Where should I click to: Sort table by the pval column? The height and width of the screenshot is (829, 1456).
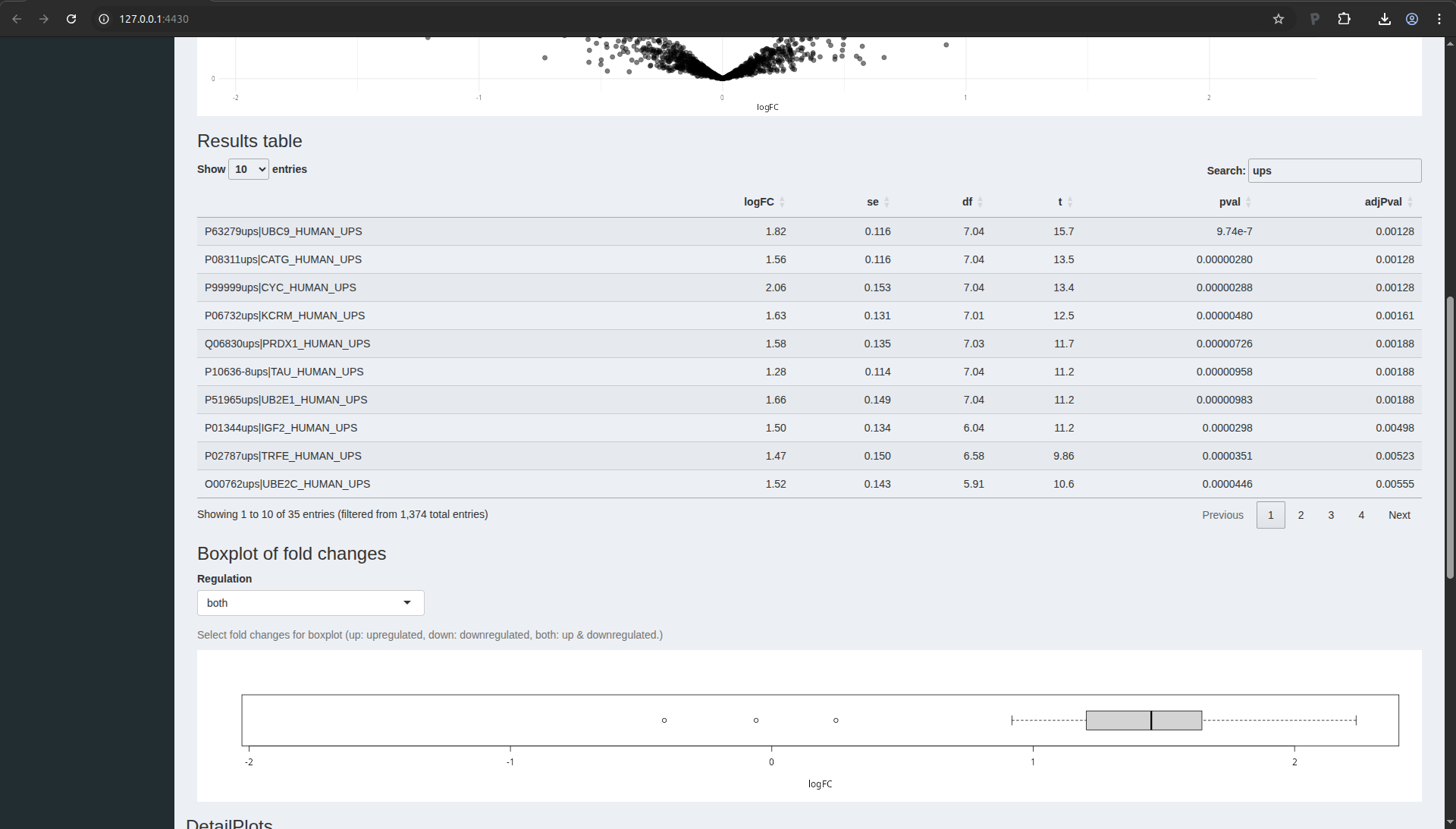coord(1235,202)
